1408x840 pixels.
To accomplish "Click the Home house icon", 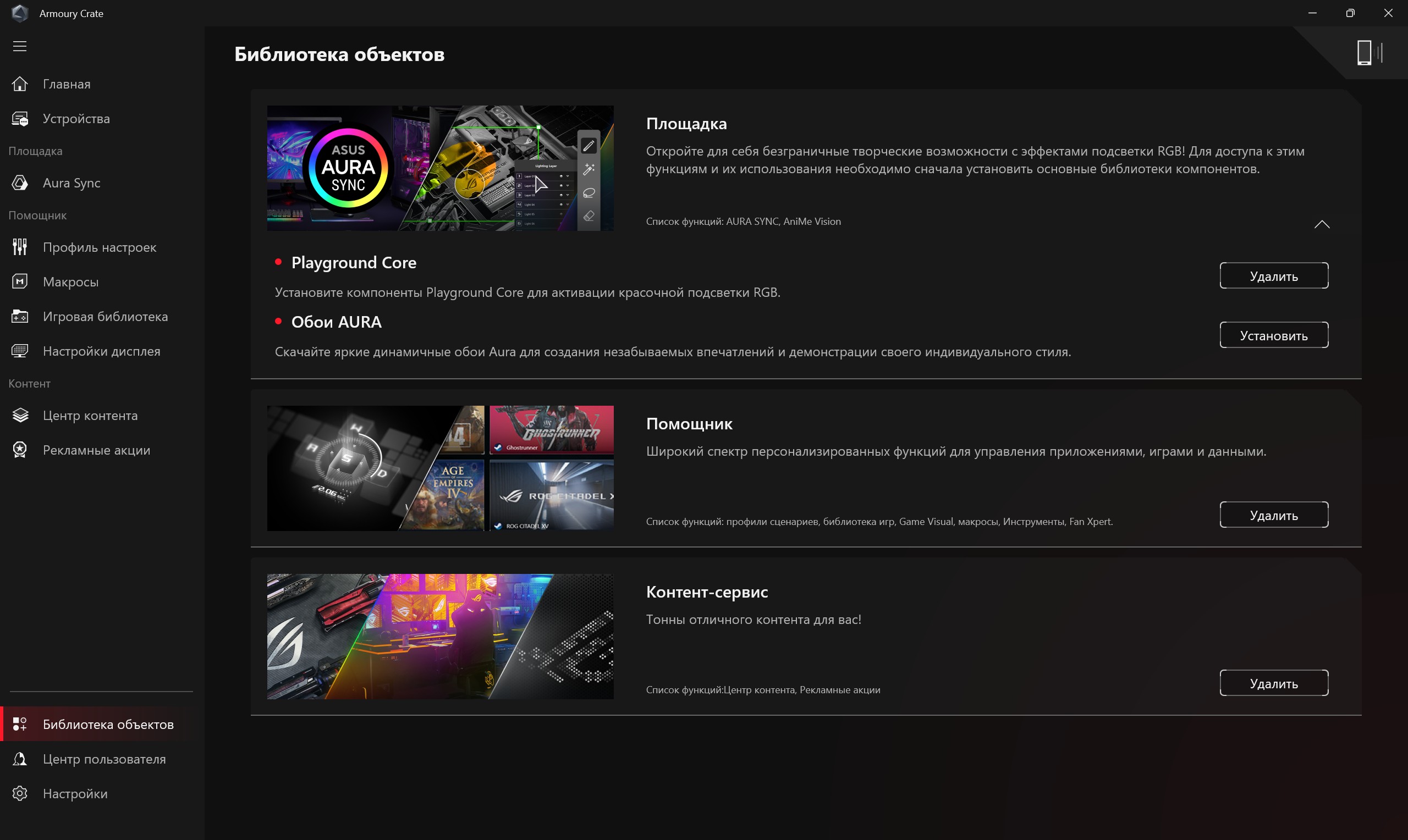I will point(20,84).
